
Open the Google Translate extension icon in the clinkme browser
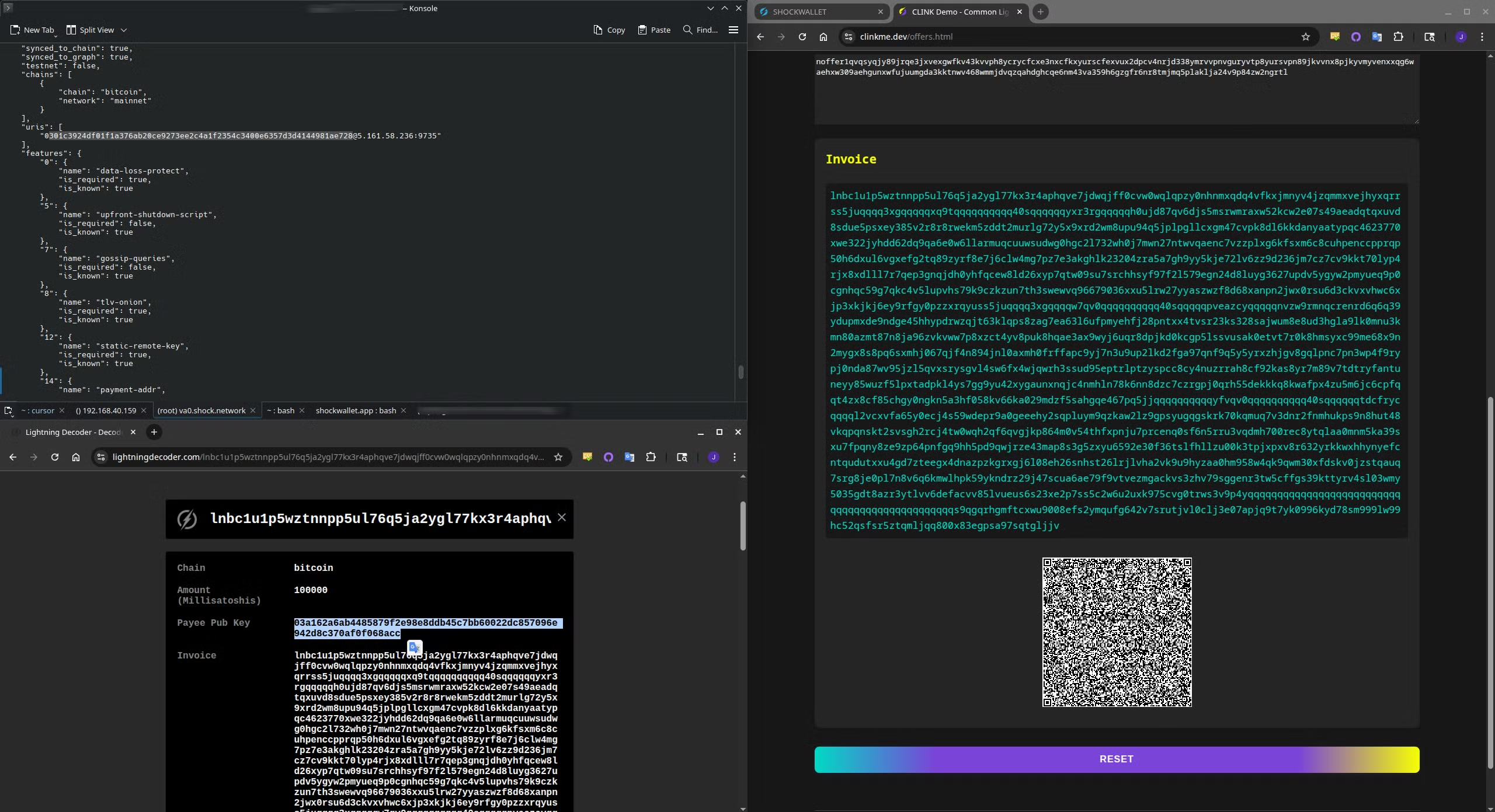tap(1377, 37)
